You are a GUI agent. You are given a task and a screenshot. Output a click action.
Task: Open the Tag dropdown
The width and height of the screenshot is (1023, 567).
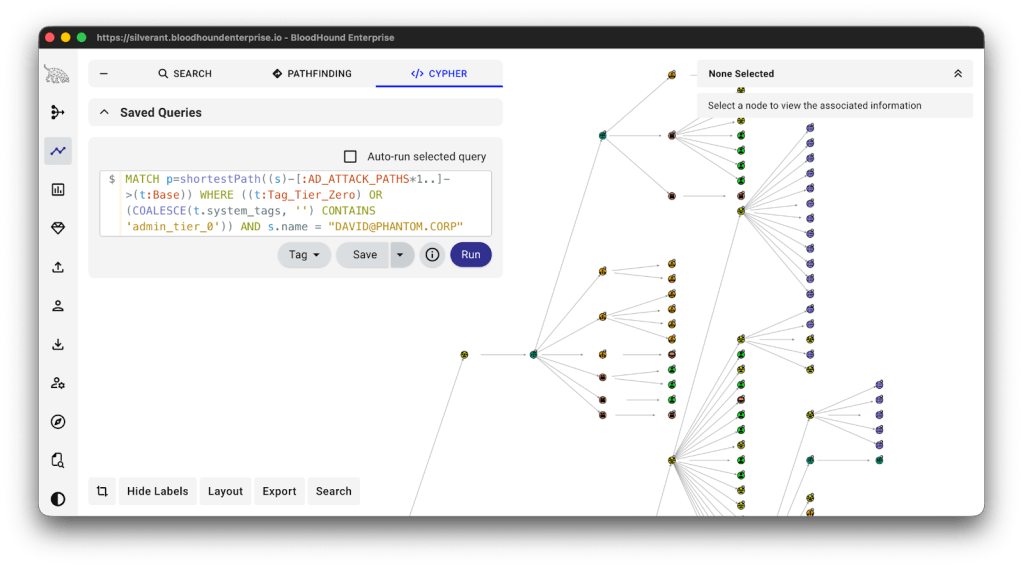(x=303, y=255)
